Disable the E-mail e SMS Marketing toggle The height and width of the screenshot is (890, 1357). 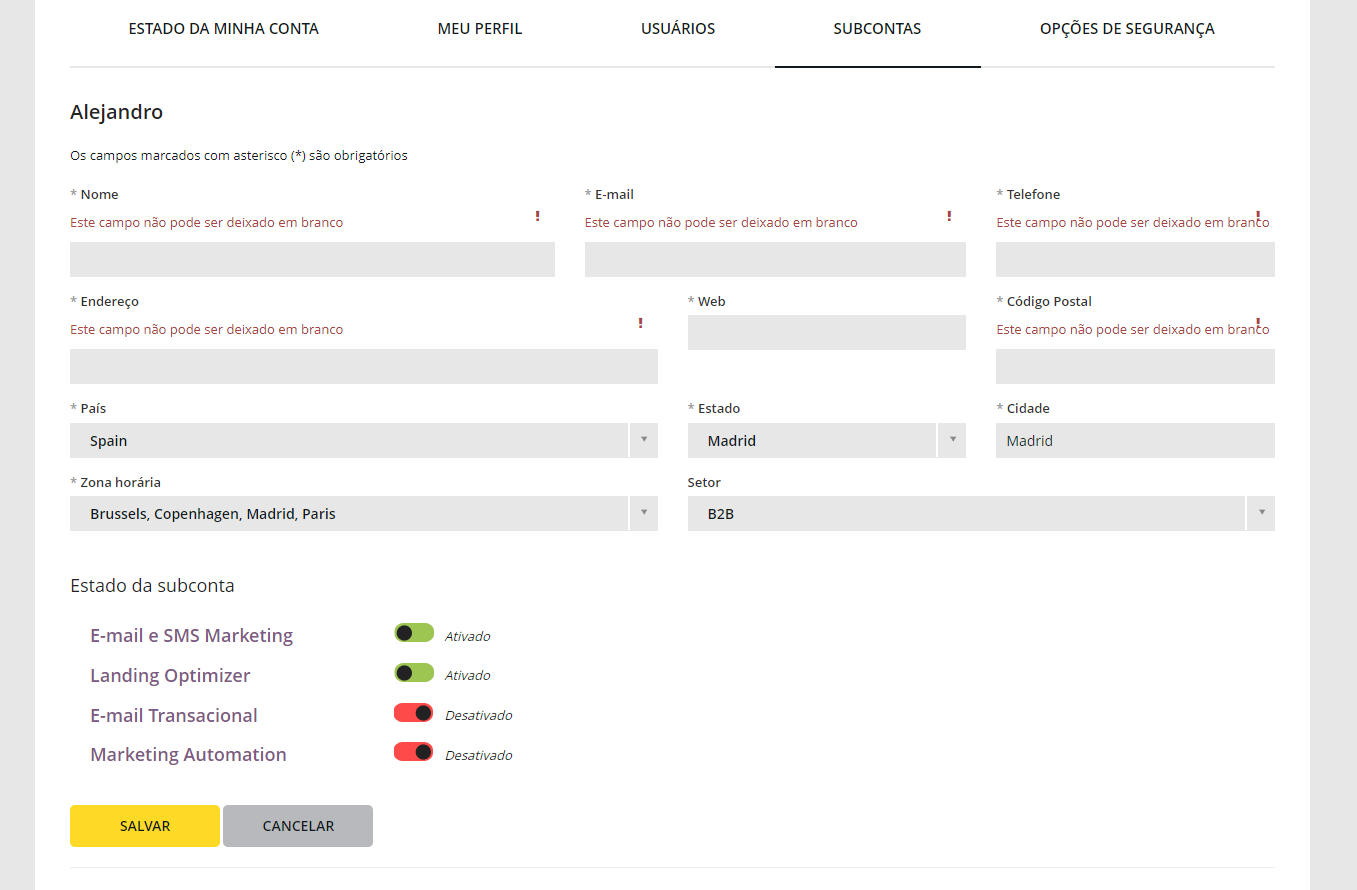414,633
